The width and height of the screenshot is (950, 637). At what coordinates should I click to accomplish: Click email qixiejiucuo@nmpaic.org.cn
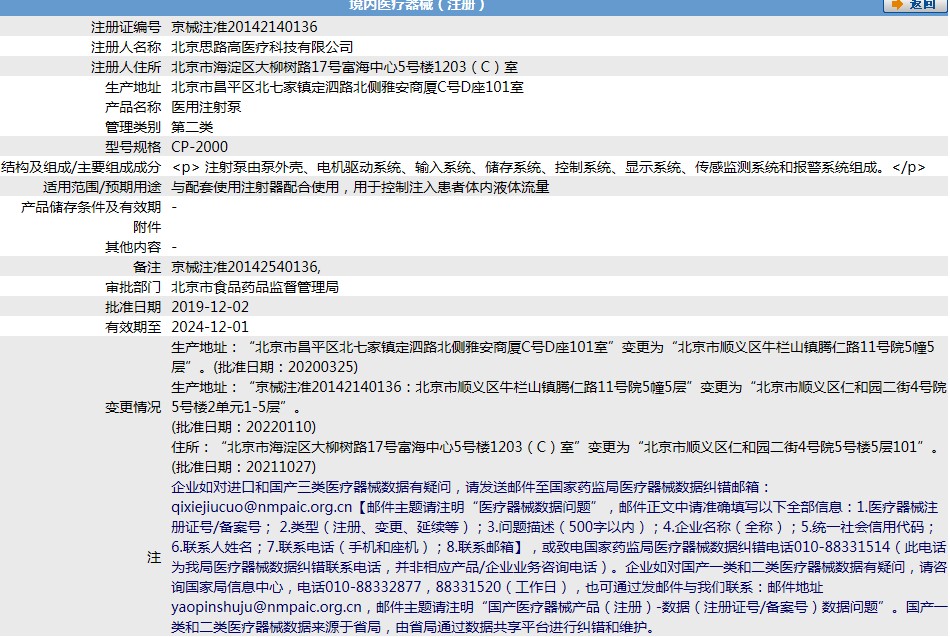pyautogui.click(x=262, y=507)
